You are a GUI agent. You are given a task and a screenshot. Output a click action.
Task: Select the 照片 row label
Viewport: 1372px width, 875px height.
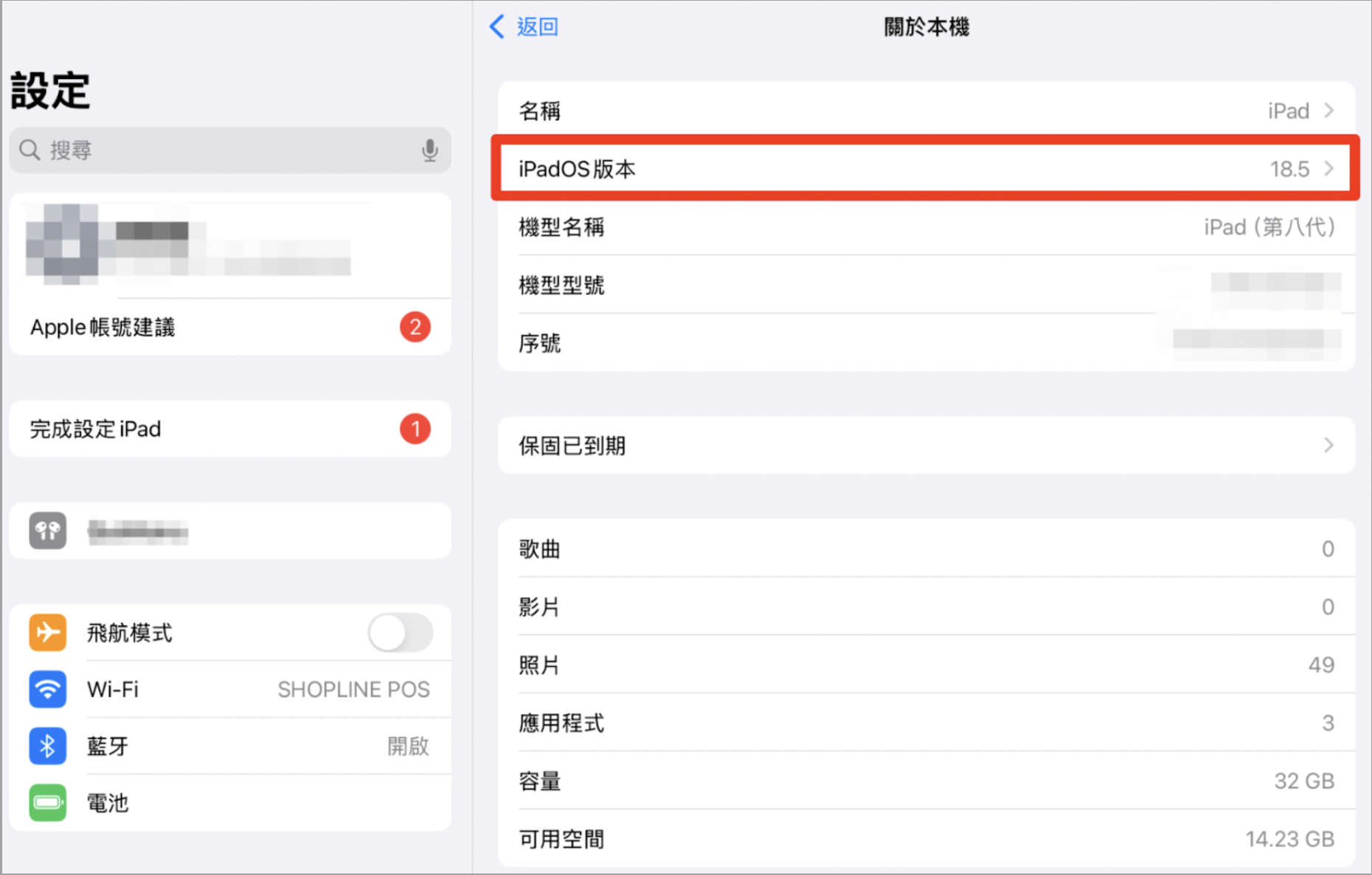click(x=539, y=665)
